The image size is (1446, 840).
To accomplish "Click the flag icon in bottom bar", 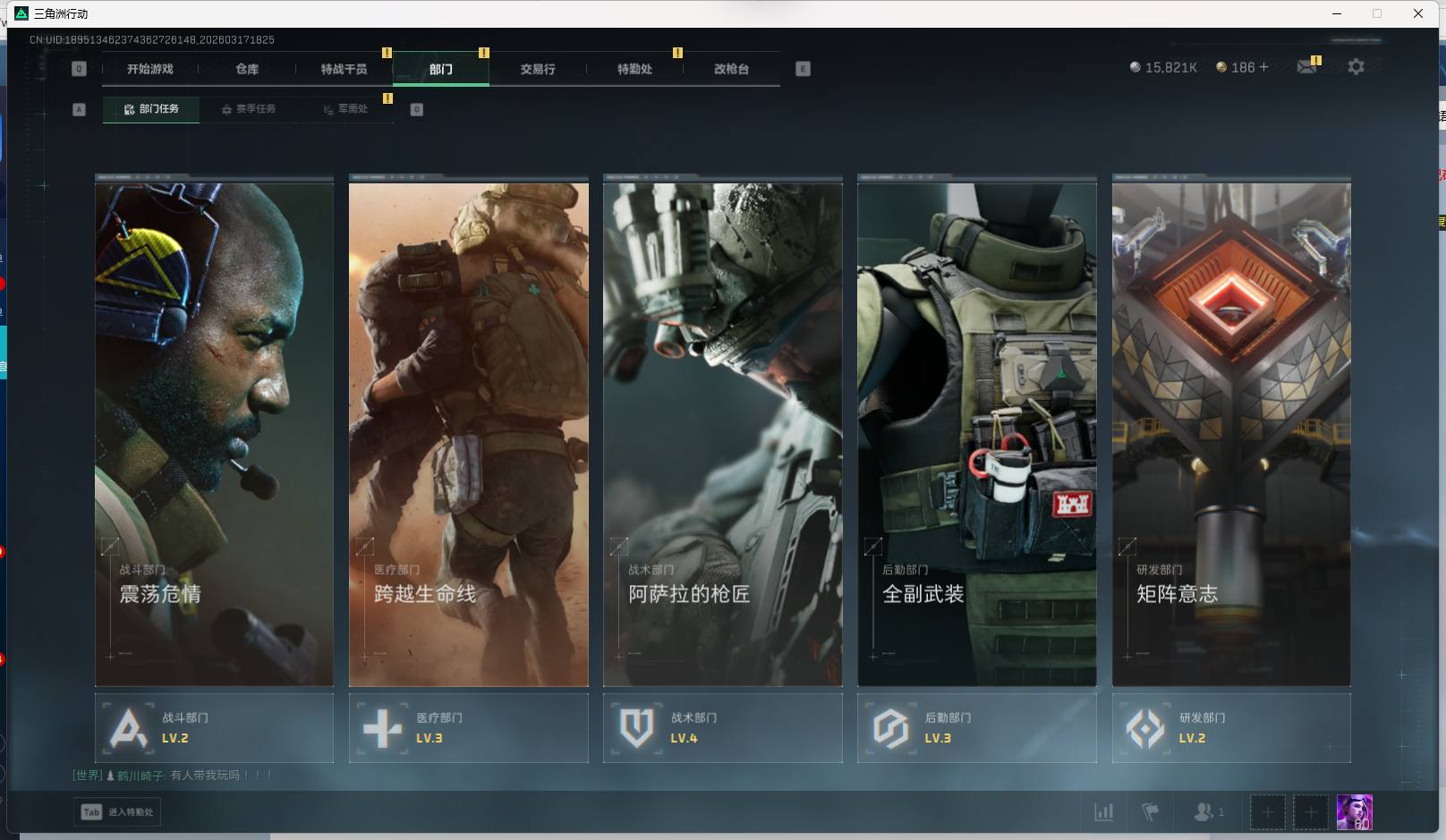I will click(x=1151, y=812).
